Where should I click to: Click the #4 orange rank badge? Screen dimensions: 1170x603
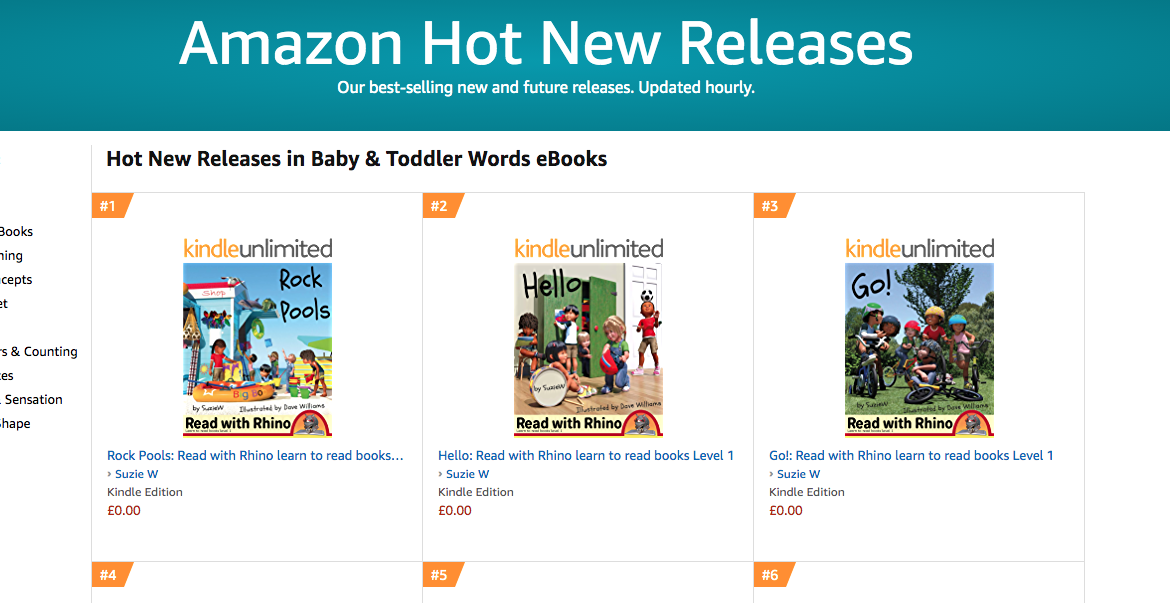pos(111,575)
